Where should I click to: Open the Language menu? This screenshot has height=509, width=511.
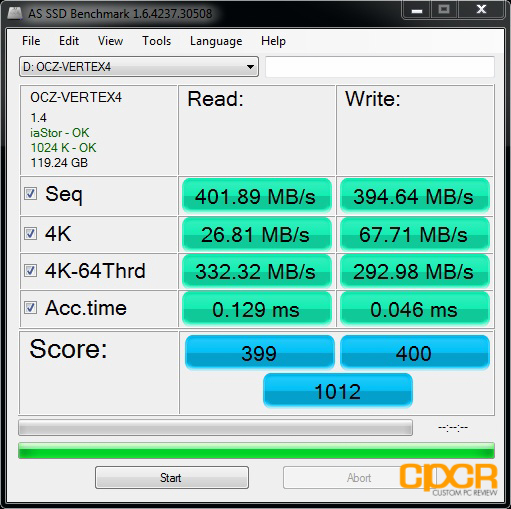(216, 41)
